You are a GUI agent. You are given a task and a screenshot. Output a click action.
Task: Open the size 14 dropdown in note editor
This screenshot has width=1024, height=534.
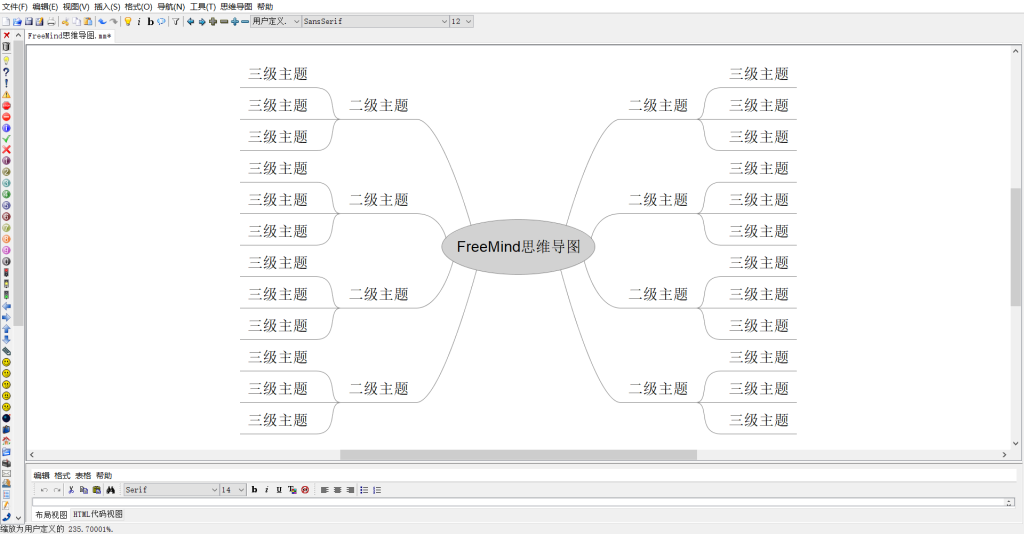pyautogui.click(x=232, y=490)
